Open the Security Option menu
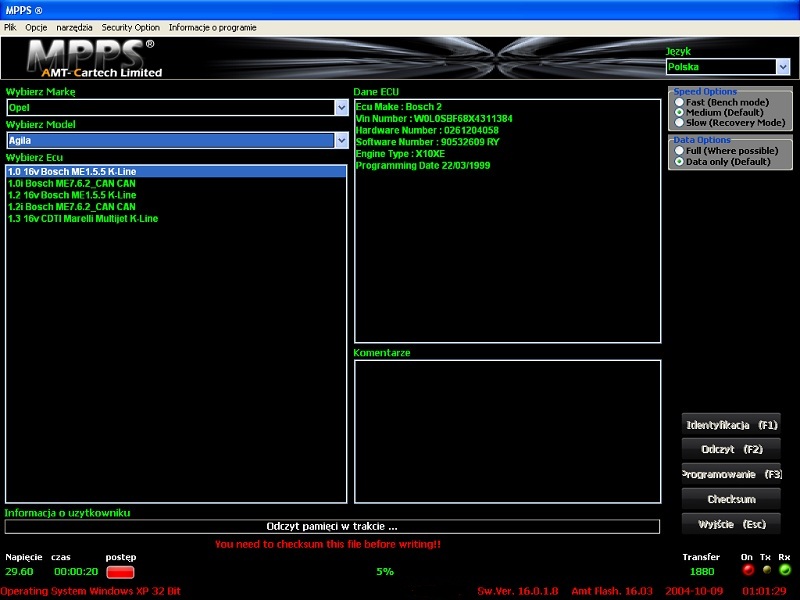Screen dimensions: 800x600 [130, 28]
